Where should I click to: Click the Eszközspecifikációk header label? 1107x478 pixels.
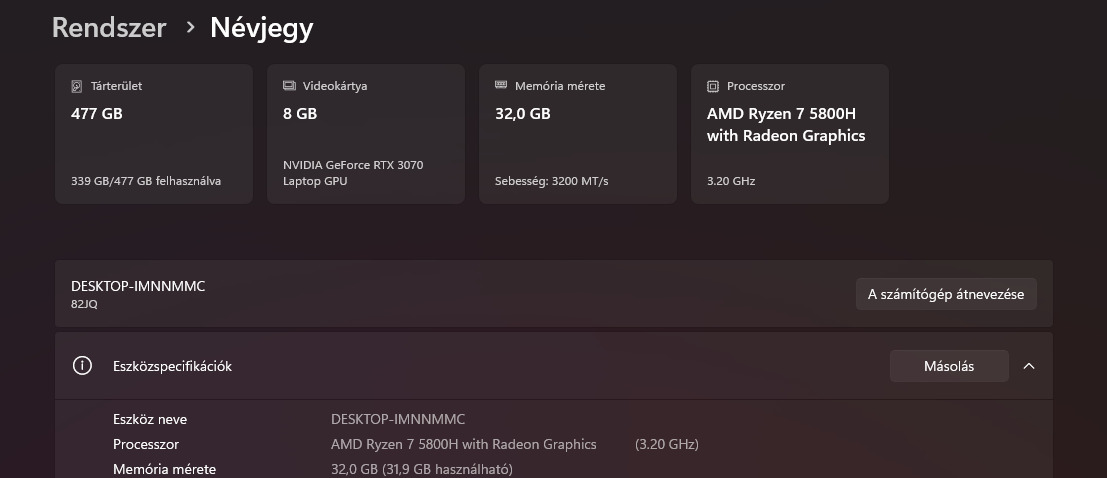[172, 366]
